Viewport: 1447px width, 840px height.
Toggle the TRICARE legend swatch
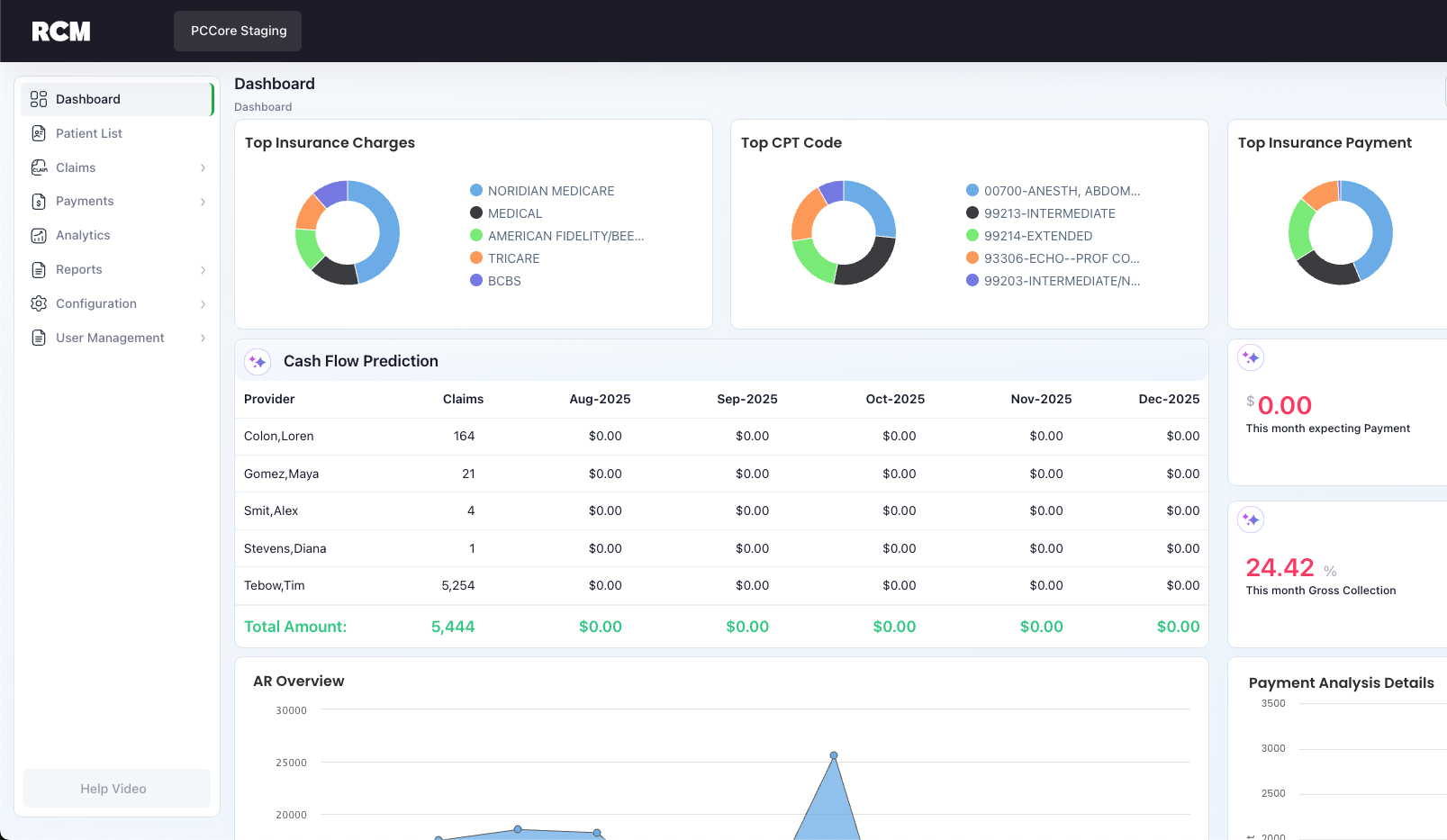(476, 257)
